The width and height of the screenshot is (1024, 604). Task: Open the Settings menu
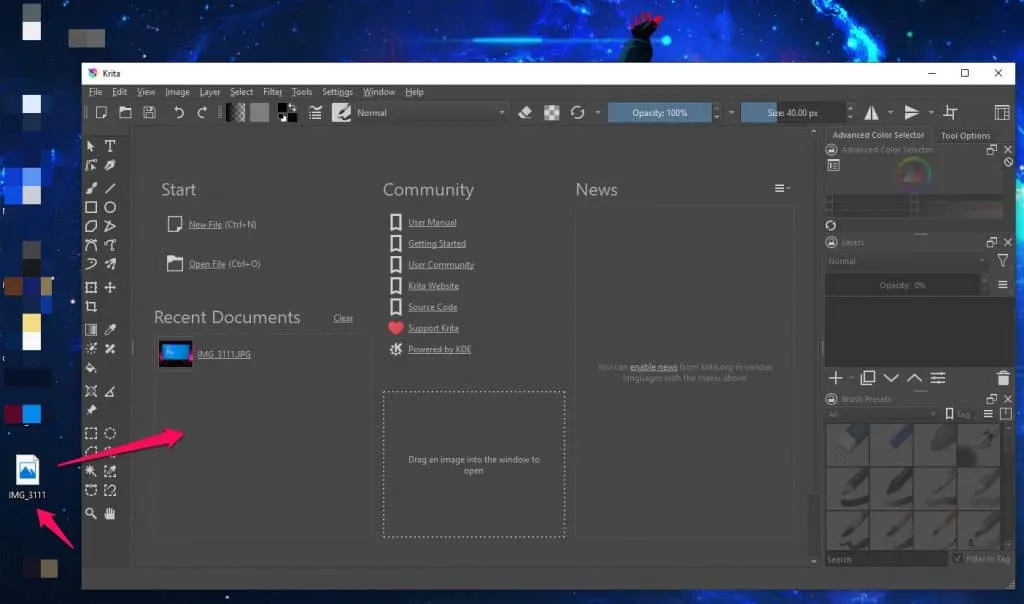coord(337,92)
